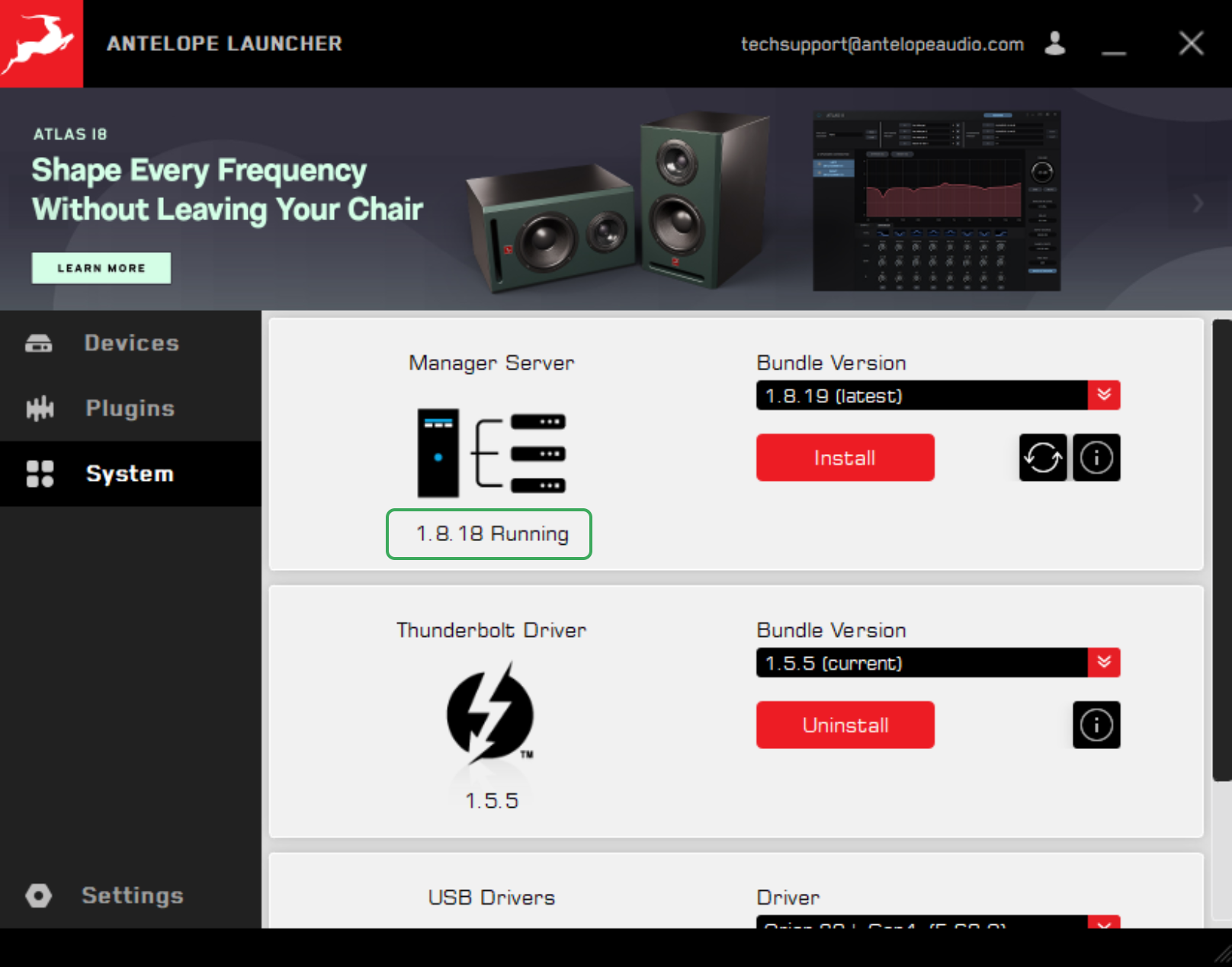Open the user account profile icon
The height and width of the screenshot is (967, 1232).
[1055, 43]
